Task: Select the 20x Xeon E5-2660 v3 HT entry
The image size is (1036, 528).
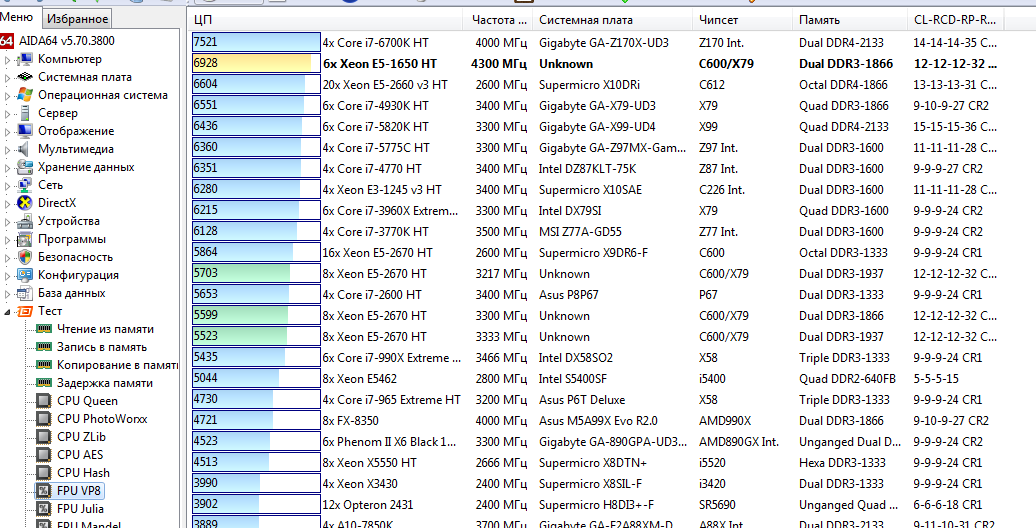Action: [x=385, y=85]
